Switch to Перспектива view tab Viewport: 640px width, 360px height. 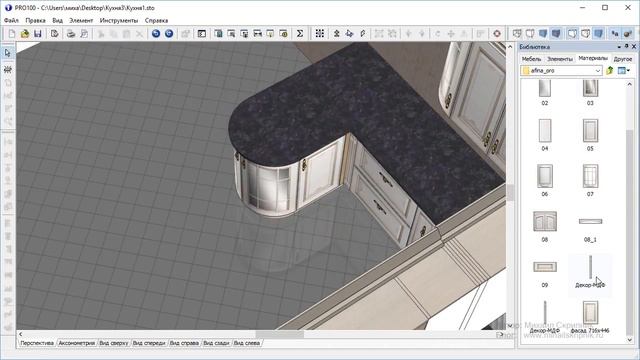click(x=37, y=343)
